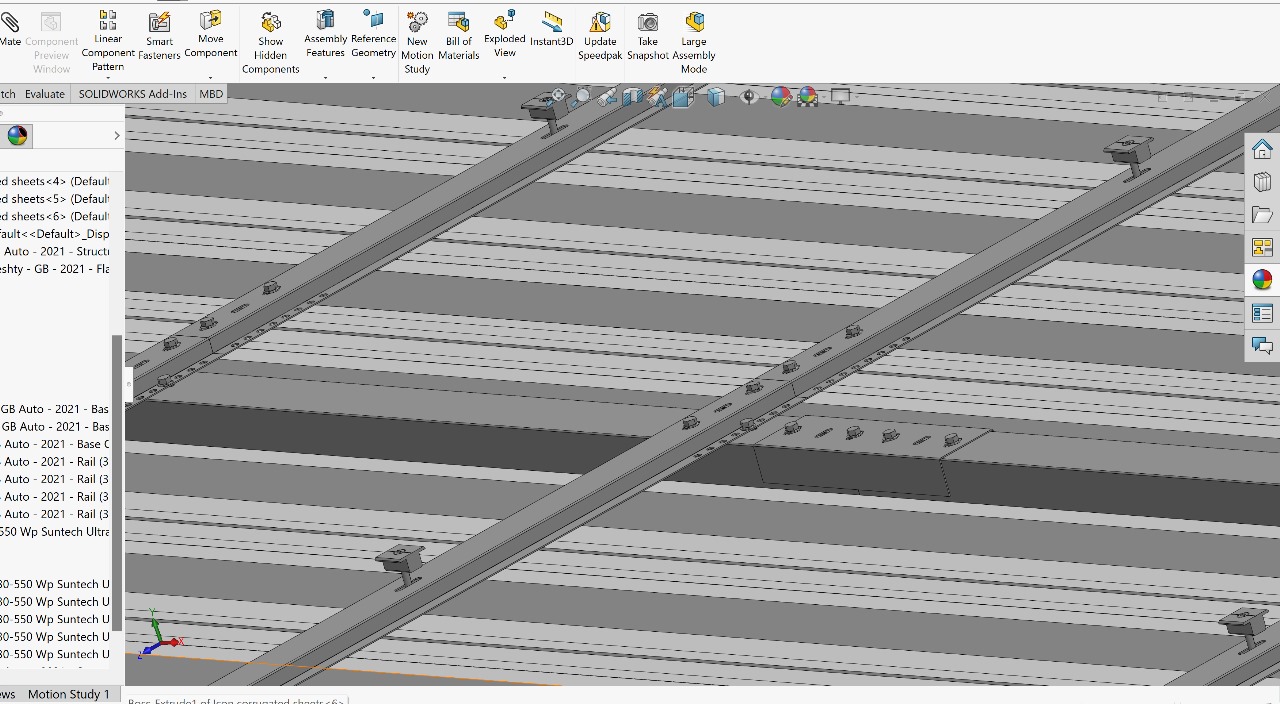Select Motion Study 1 bottom tab

(x=68, y=694)
